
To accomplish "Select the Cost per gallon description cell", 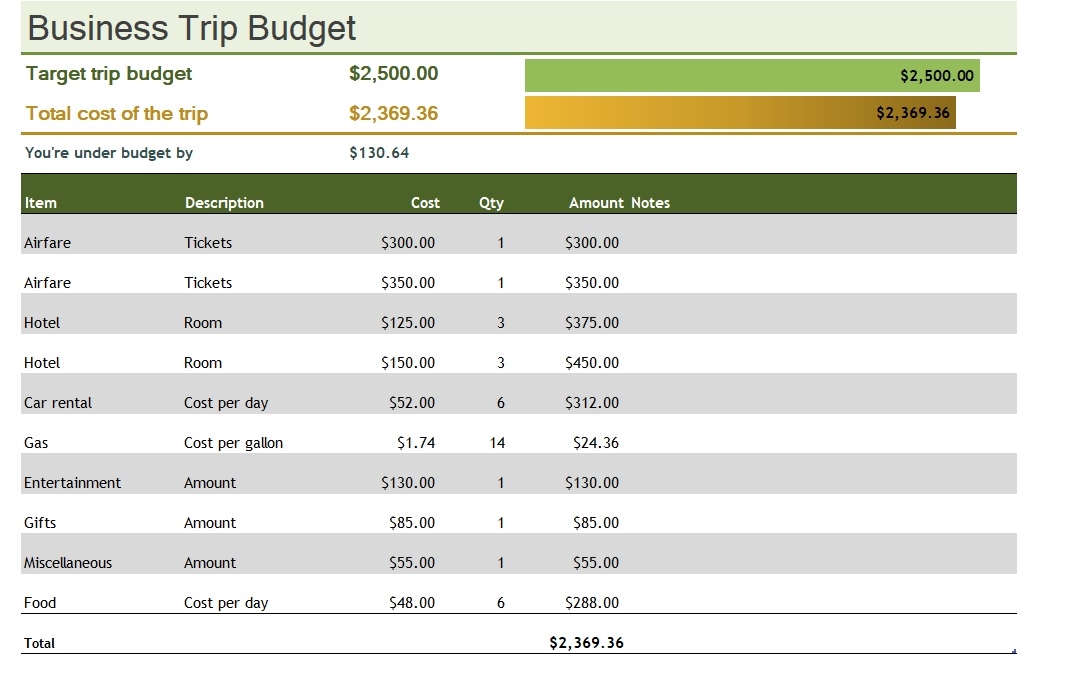I will [233, 443].
